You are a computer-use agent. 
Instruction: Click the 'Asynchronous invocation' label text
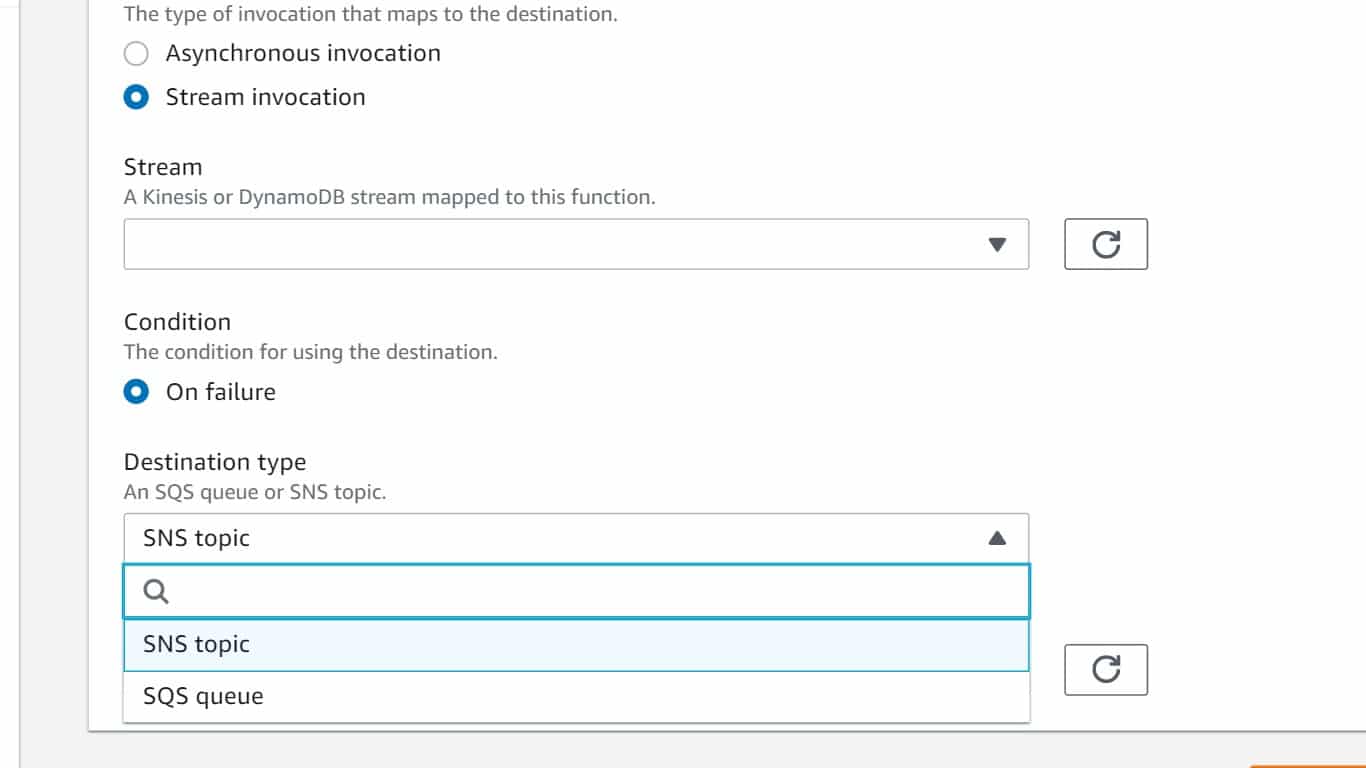303,53
